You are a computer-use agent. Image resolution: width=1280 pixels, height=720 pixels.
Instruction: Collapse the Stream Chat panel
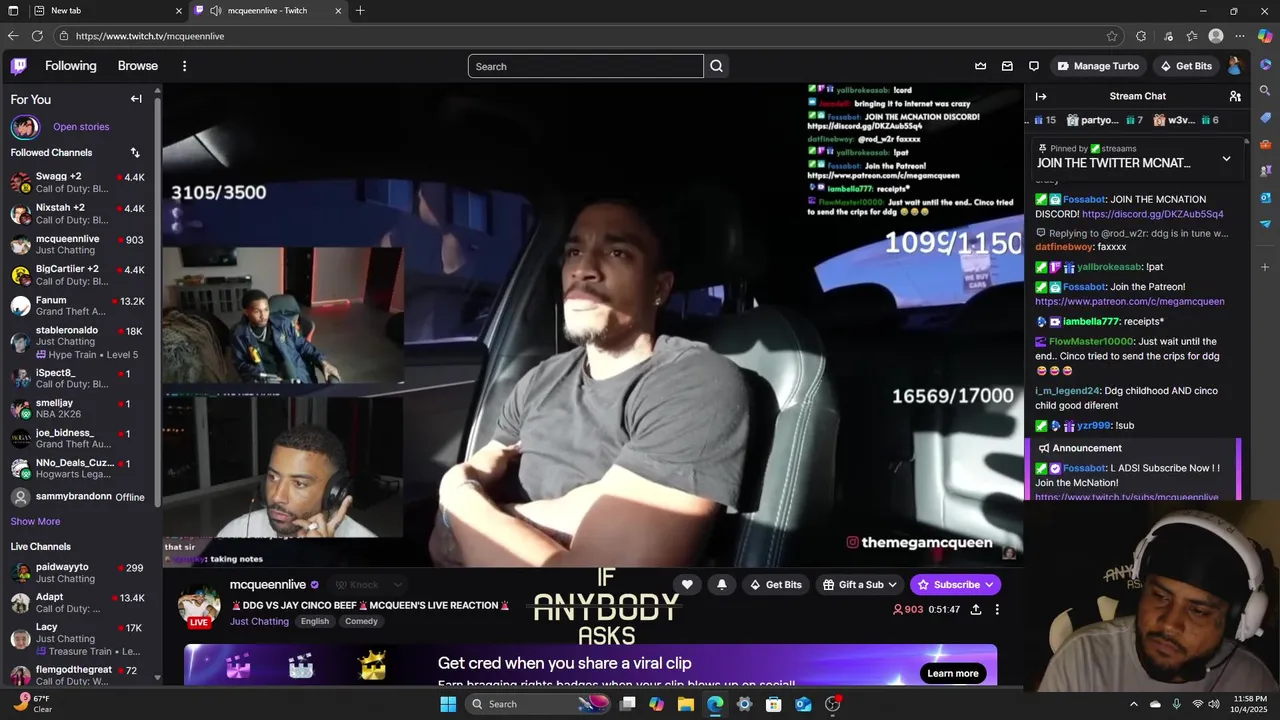(1041, 96)
